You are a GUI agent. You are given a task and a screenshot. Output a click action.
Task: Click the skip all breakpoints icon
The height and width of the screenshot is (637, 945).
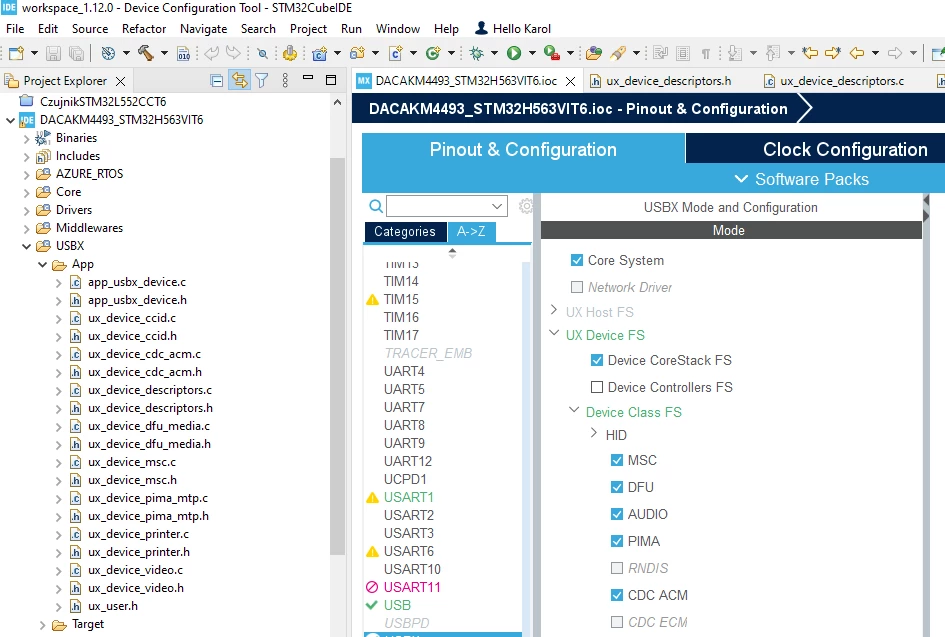tap(262, 53)
